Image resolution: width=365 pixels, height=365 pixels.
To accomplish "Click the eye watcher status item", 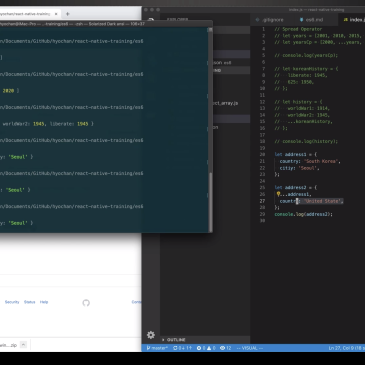I will click(226, 348).
